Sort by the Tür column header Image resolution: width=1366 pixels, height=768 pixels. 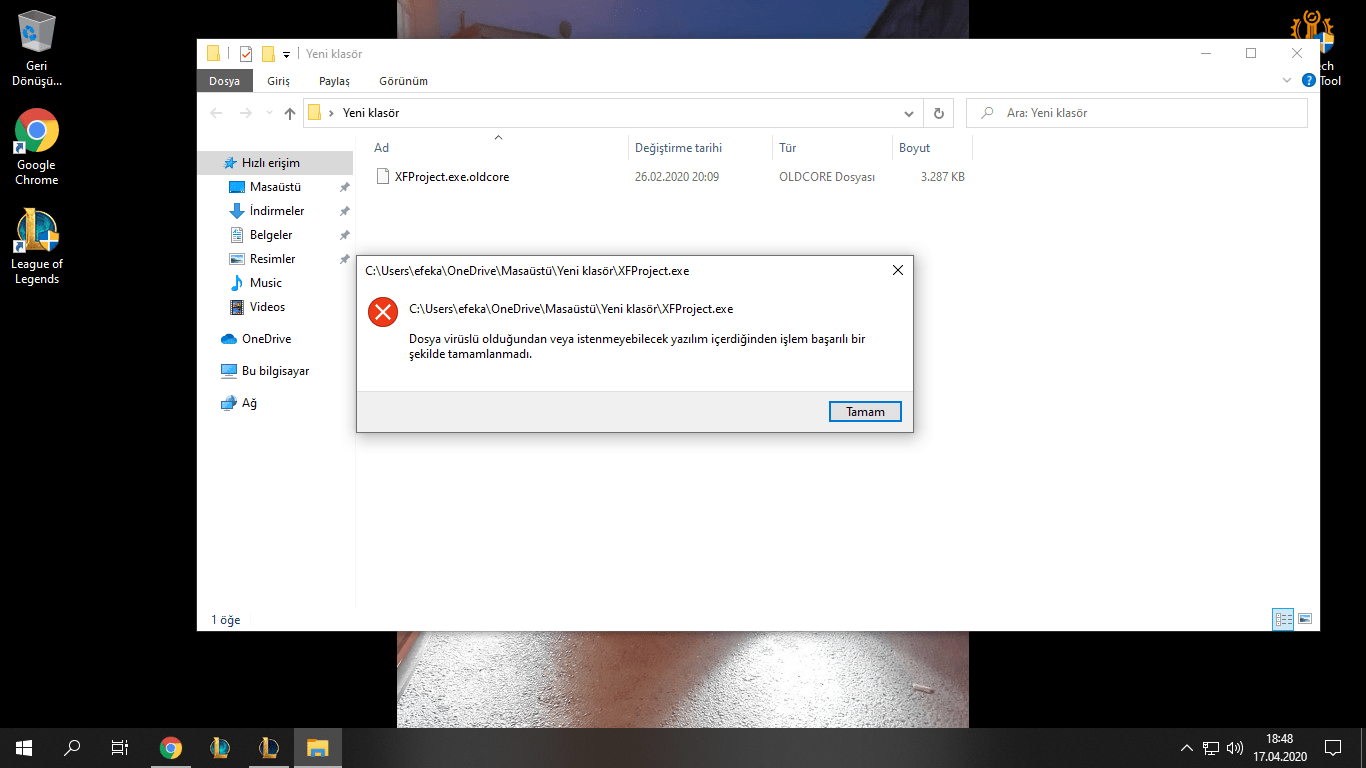[x=832, y=148]
